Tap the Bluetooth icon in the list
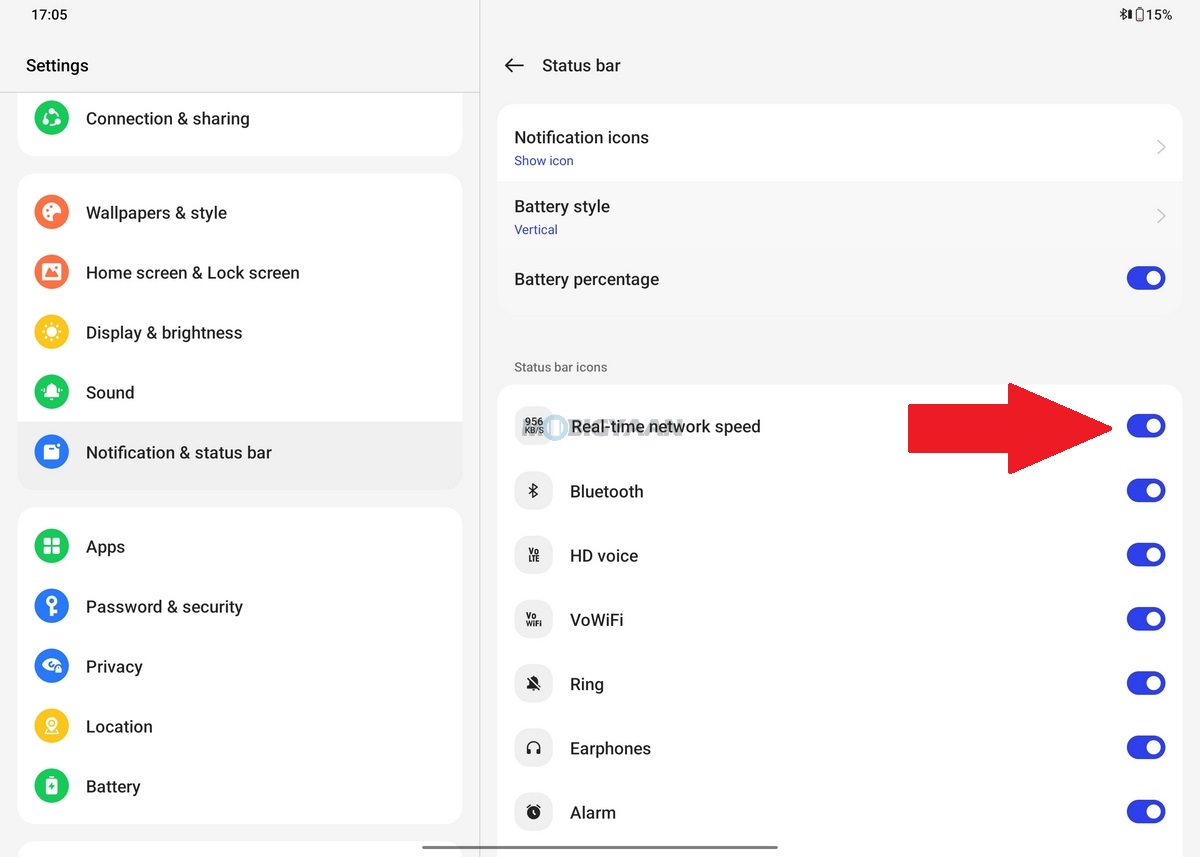 tap(533, 491)
